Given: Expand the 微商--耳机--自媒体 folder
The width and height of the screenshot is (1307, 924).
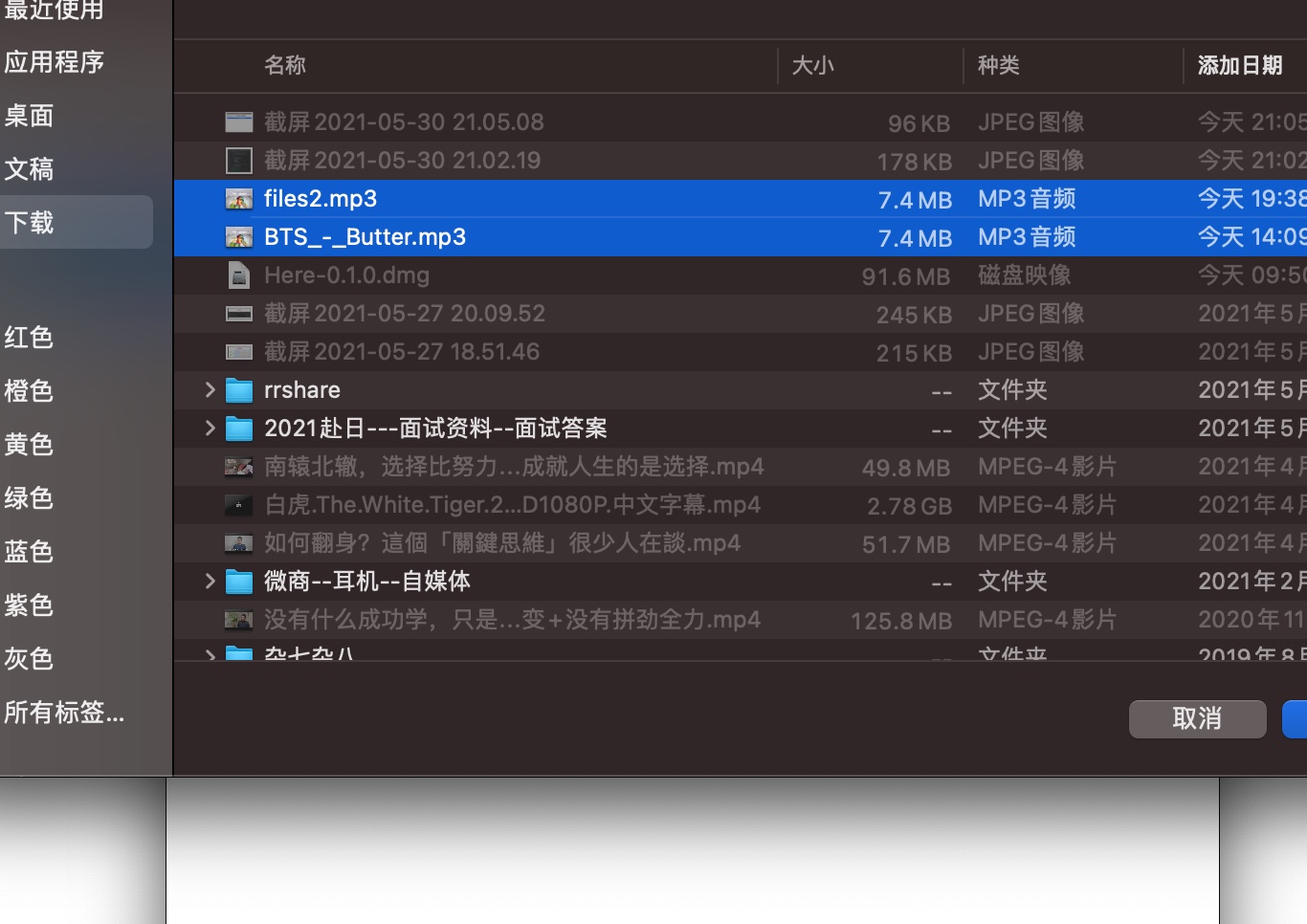Looking at the screenshot, I should 209,581.
